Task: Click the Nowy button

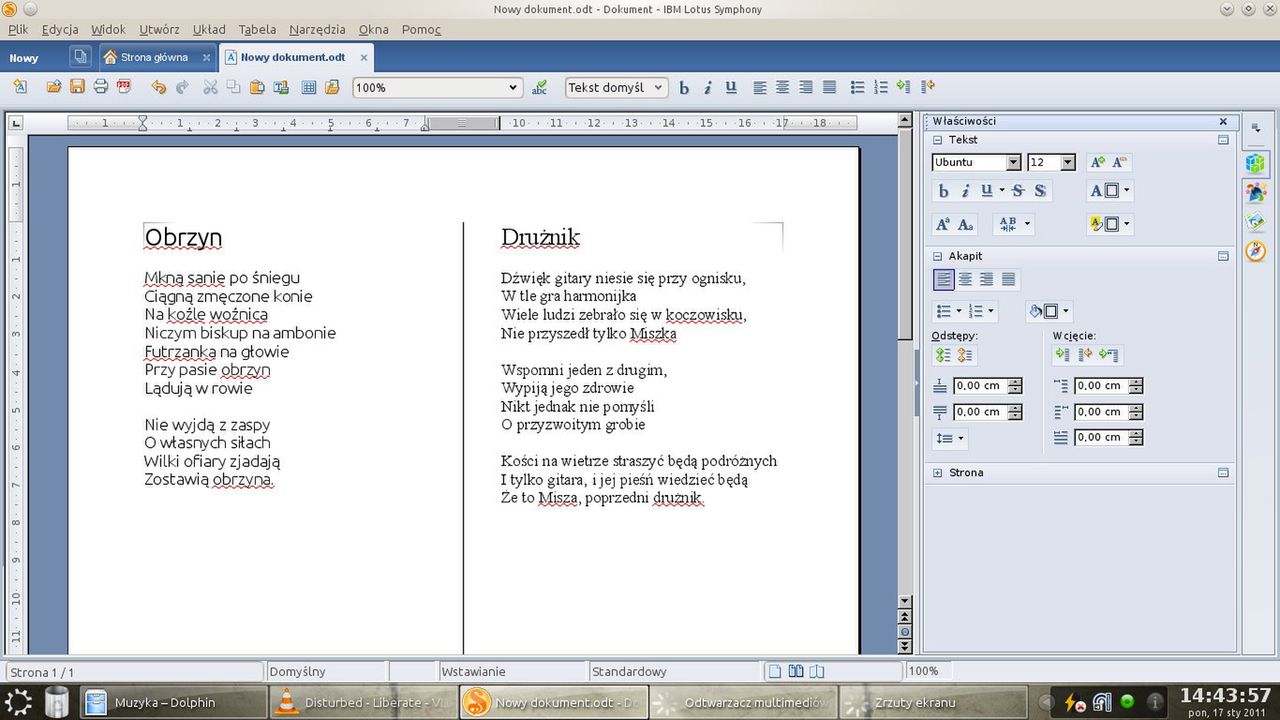Action: coord(24,57)
